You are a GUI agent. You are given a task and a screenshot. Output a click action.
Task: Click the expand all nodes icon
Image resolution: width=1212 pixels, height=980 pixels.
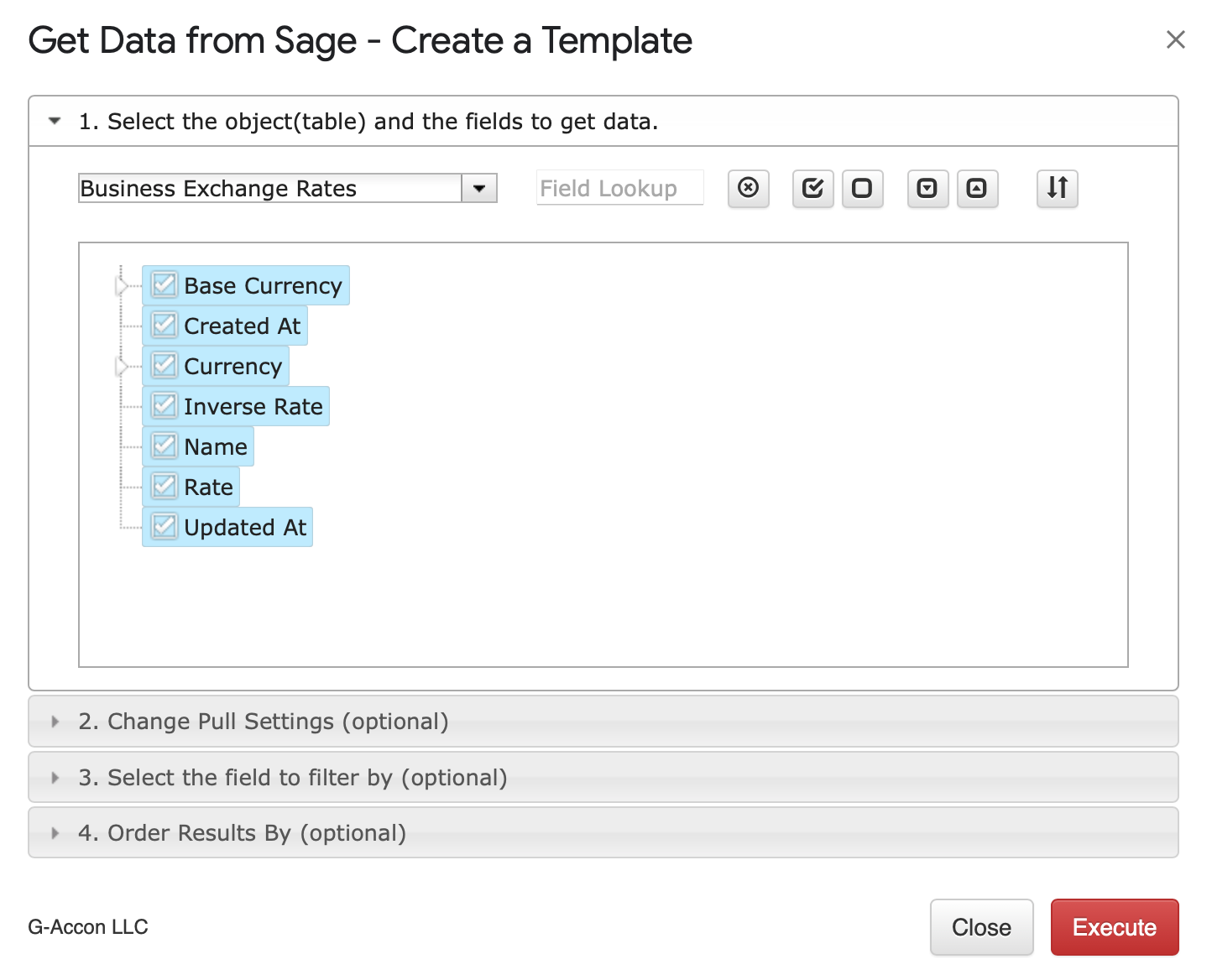[x=927, y=188]
